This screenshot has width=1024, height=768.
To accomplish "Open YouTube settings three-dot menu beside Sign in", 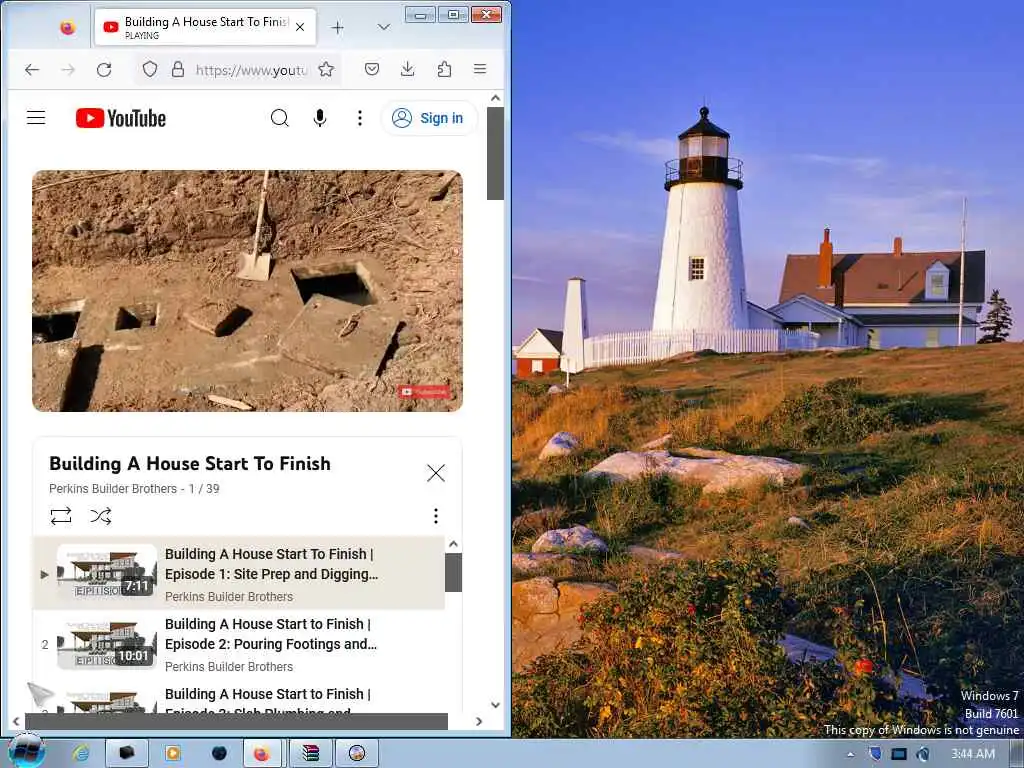I will pos(359,118).
